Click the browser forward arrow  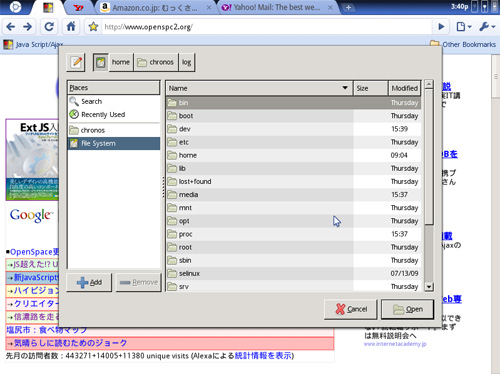point(28,27)
